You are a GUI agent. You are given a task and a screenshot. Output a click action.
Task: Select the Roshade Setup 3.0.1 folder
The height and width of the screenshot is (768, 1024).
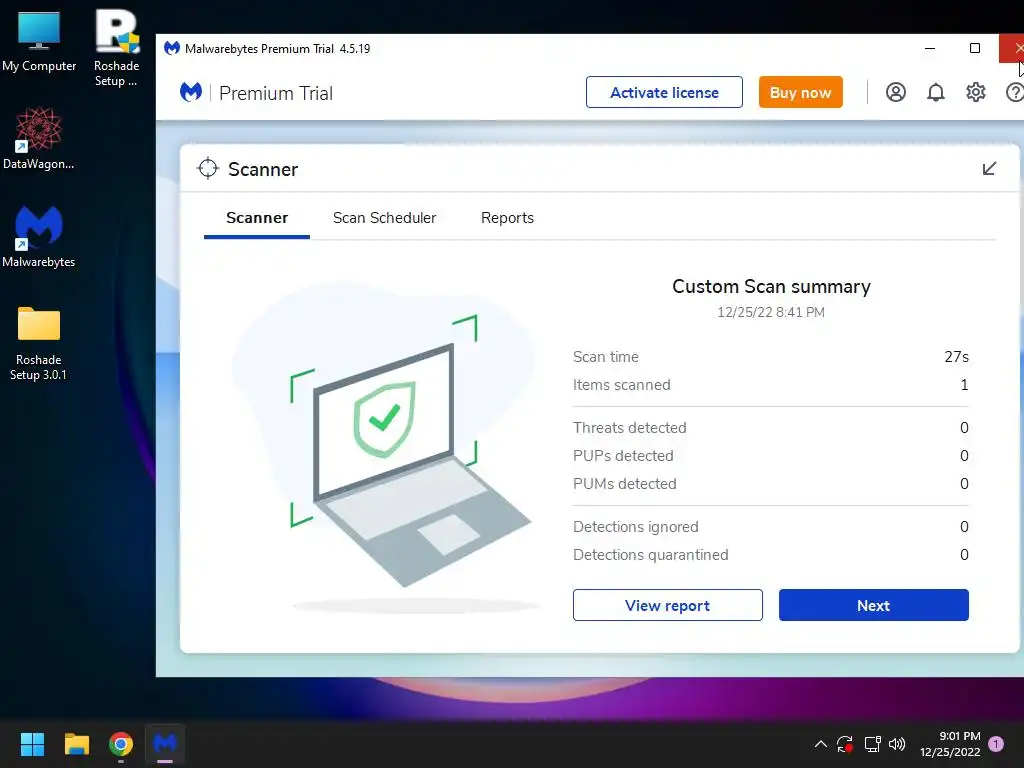tap(39, 343)
